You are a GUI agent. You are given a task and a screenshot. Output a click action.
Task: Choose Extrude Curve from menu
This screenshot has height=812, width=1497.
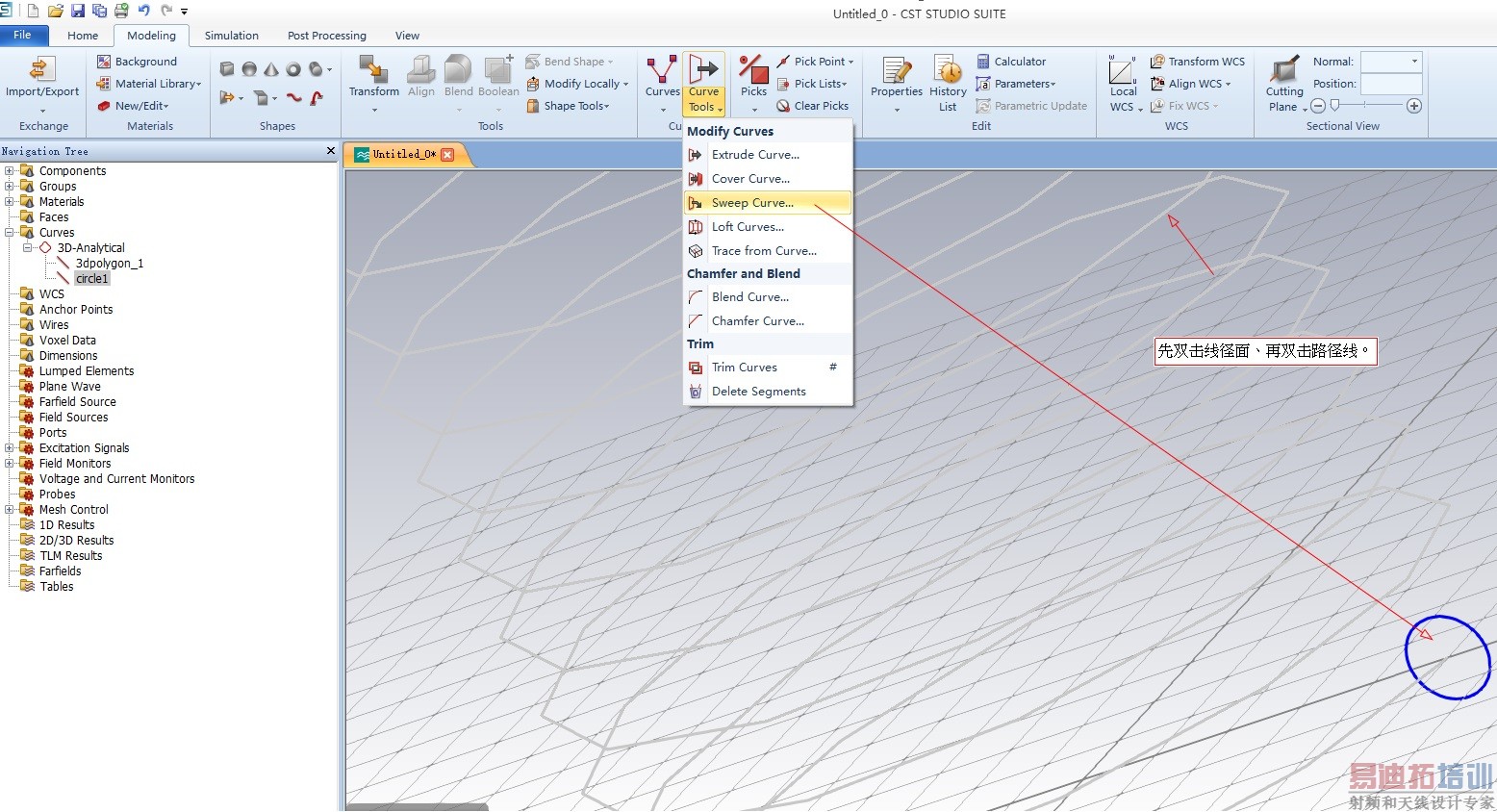(768, 155)
